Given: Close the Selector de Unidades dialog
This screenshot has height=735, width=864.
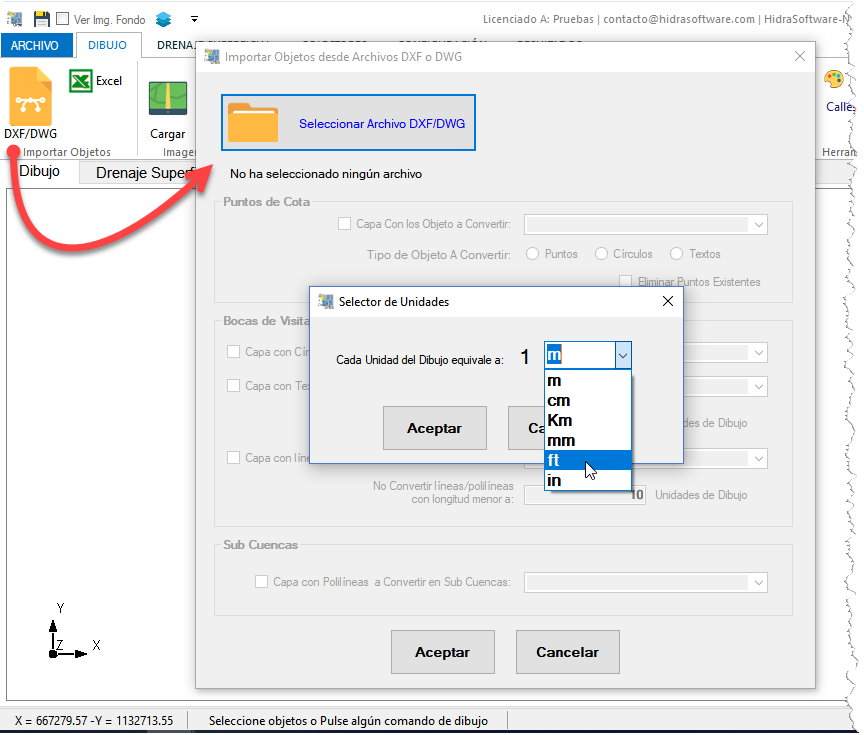Looking at the screenshot, I should 667,301.
